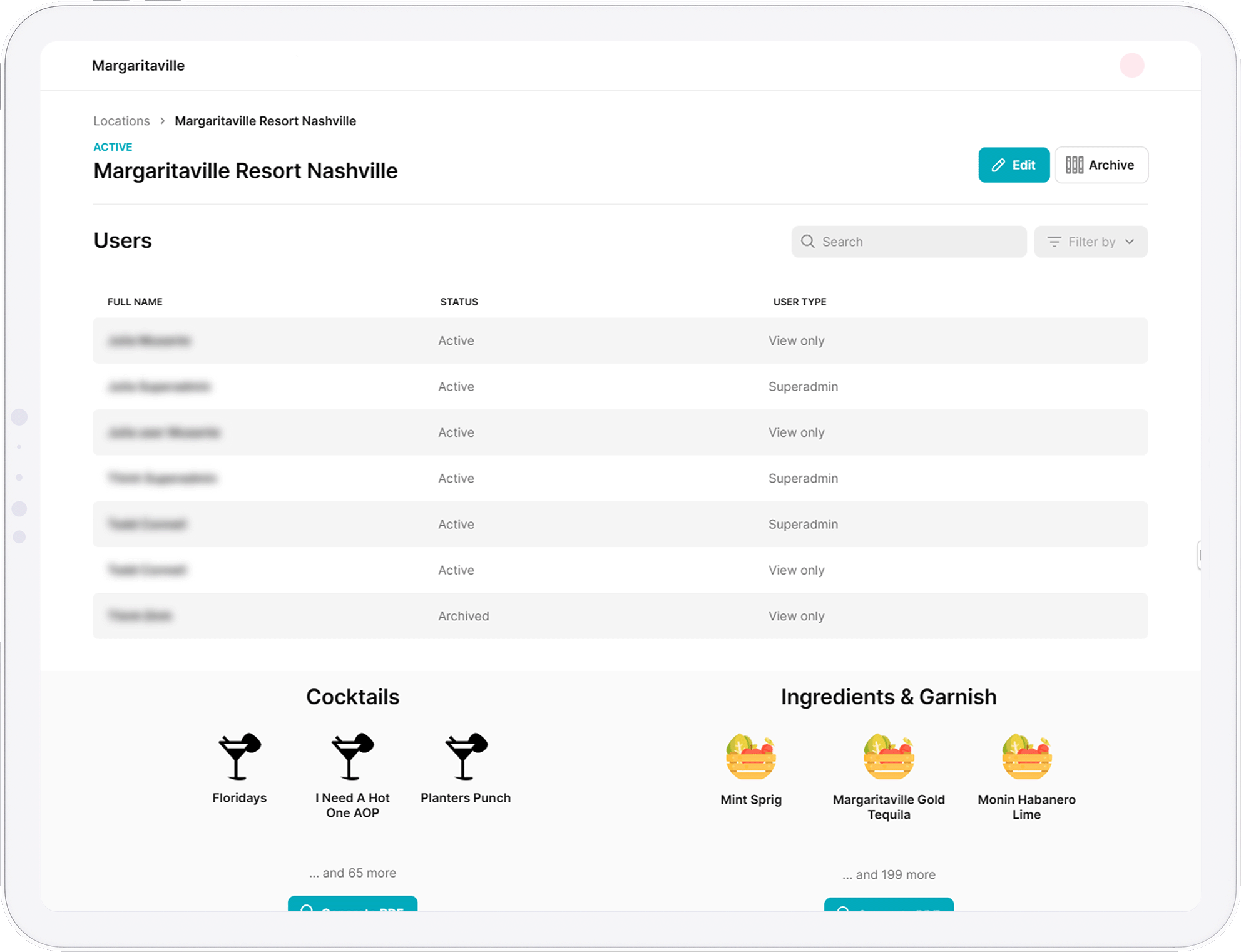The image size is (1241, 952).
Task: Open the Floridays cocktail icon
Action: (x=239, y=756)
